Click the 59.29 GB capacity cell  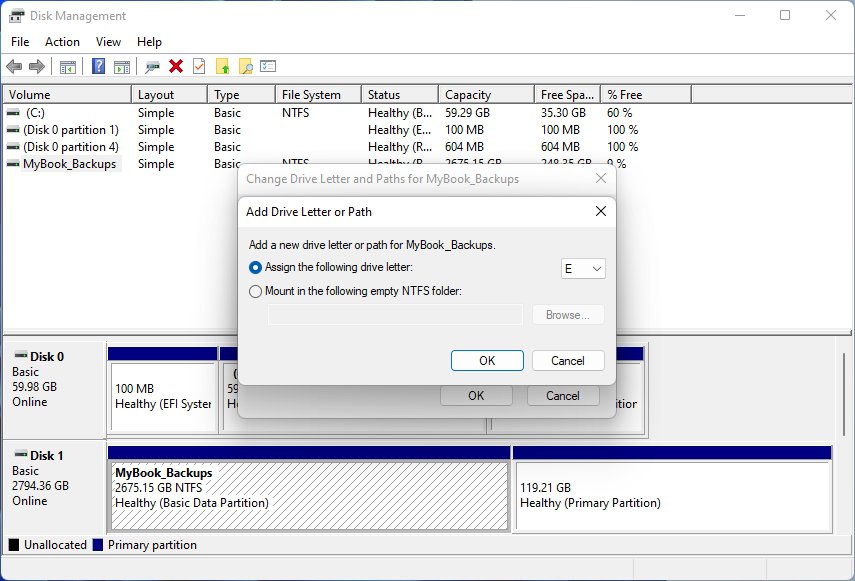click(x=467, y=113)
